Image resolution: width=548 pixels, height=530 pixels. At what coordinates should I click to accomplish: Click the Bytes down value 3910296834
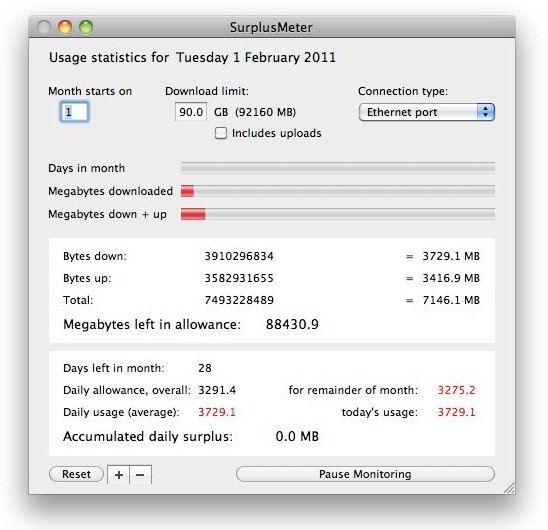[x=239, y=256]
